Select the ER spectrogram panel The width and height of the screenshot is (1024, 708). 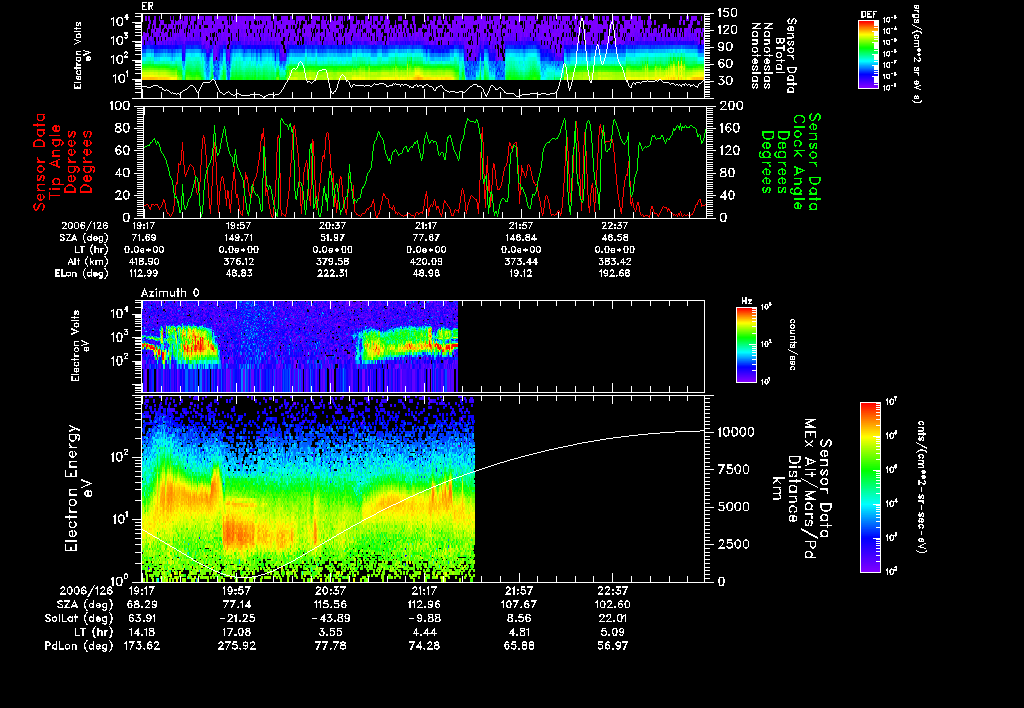pos(423,56)
